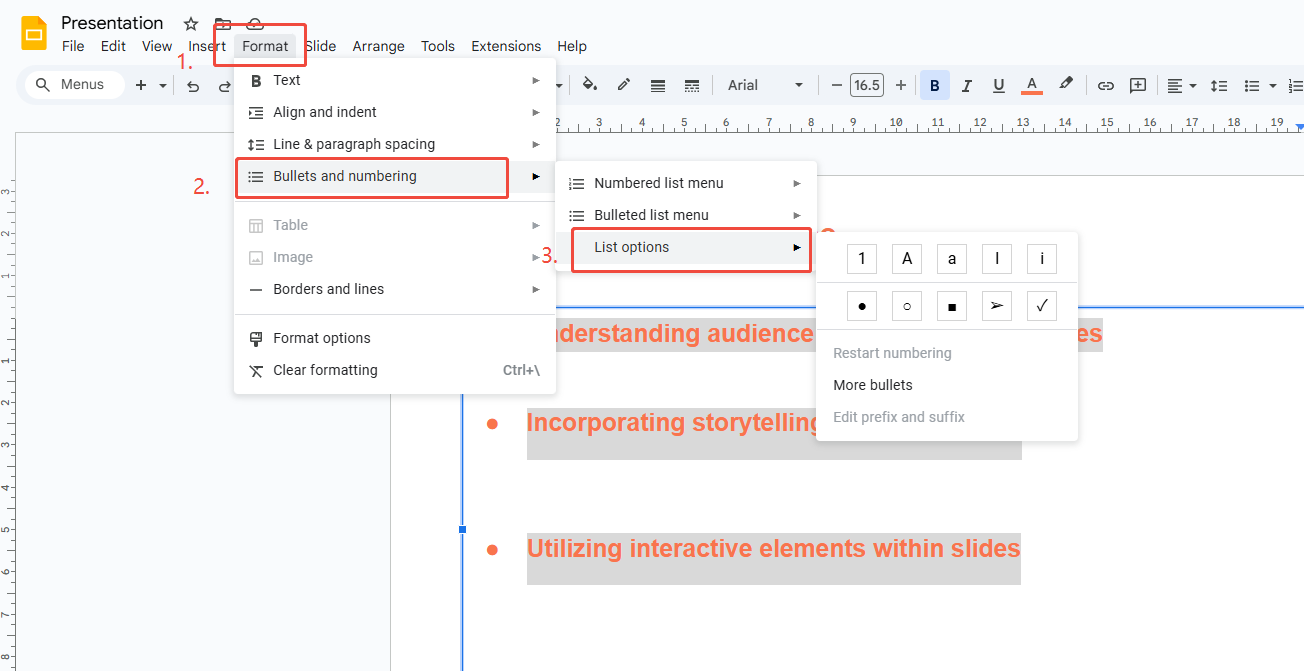Click the border color pencil icon
1304x671 pixels.
click(x=624, y=85)
